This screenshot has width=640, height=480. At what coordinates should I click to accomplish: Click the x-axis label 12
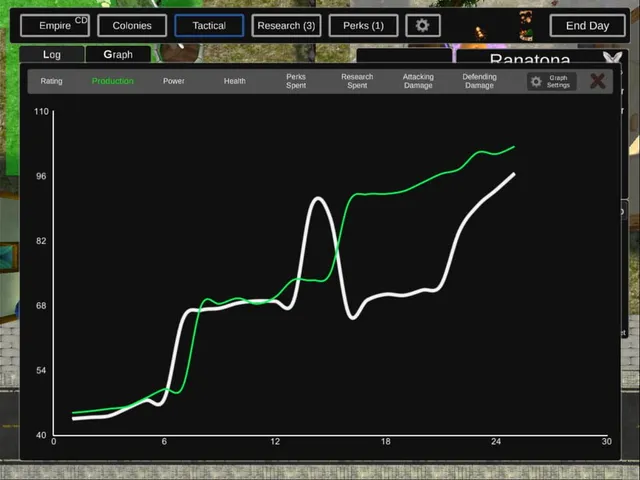tap(275, 441)
